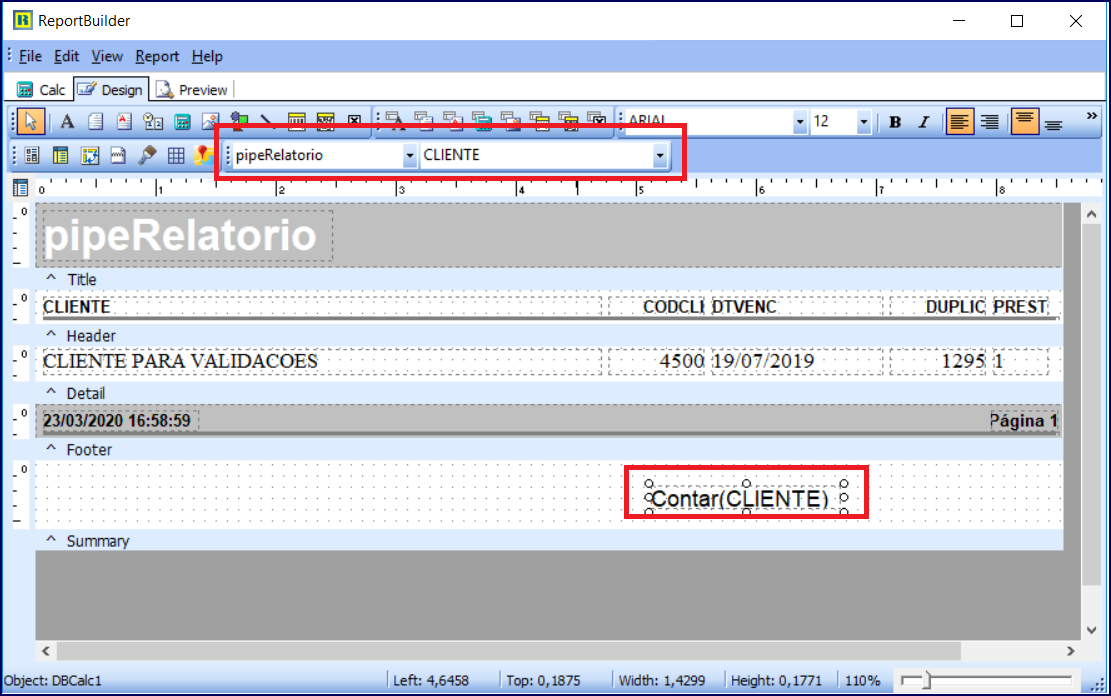The image size is (1111, 696).
Task: Select the DBCheckBox data component tool
Action: 597,121
